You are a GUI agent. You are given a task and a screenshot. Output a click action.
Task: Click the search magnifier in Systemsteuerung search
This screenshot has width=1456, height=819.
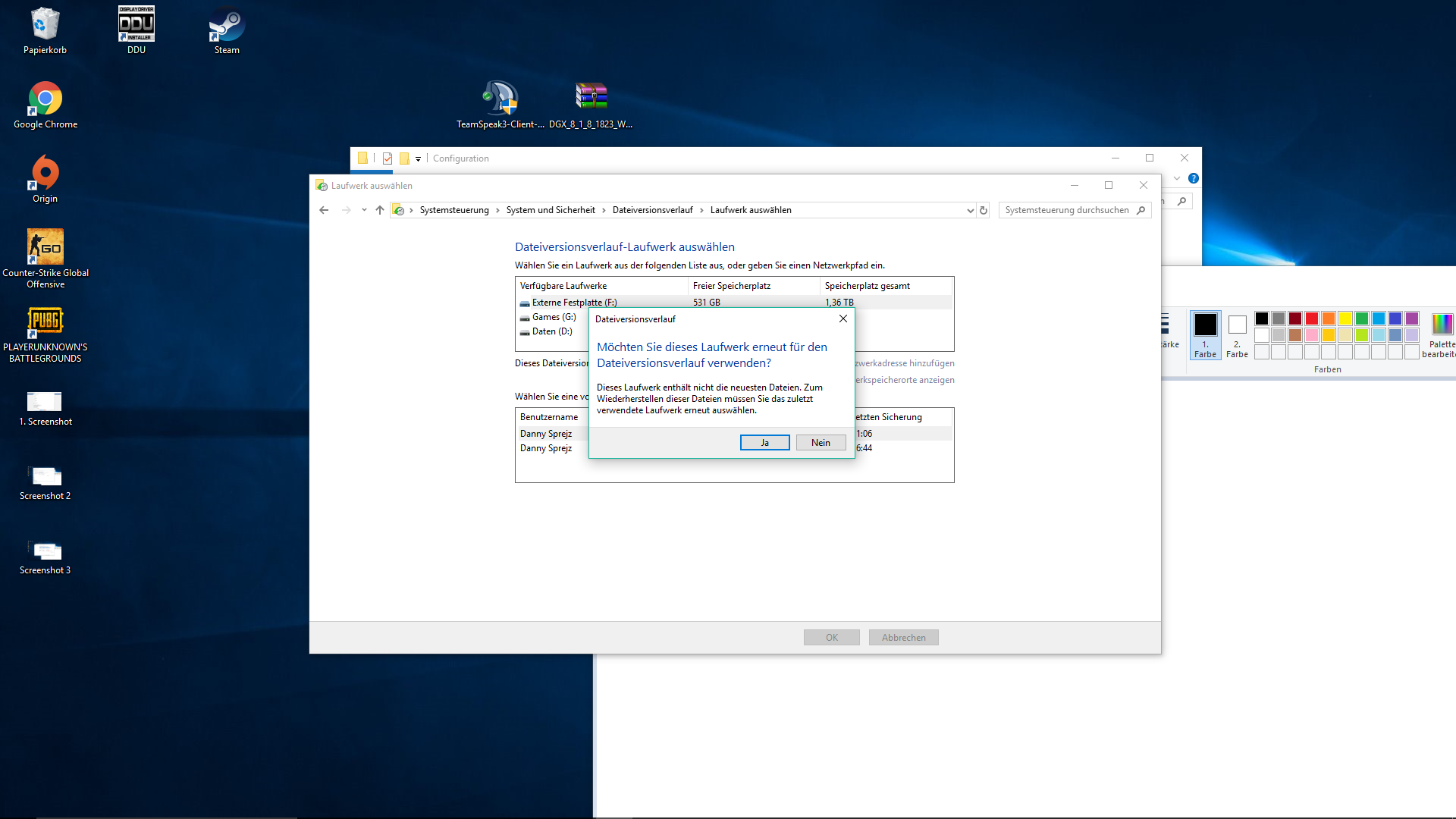click(x=1141, y=210)
